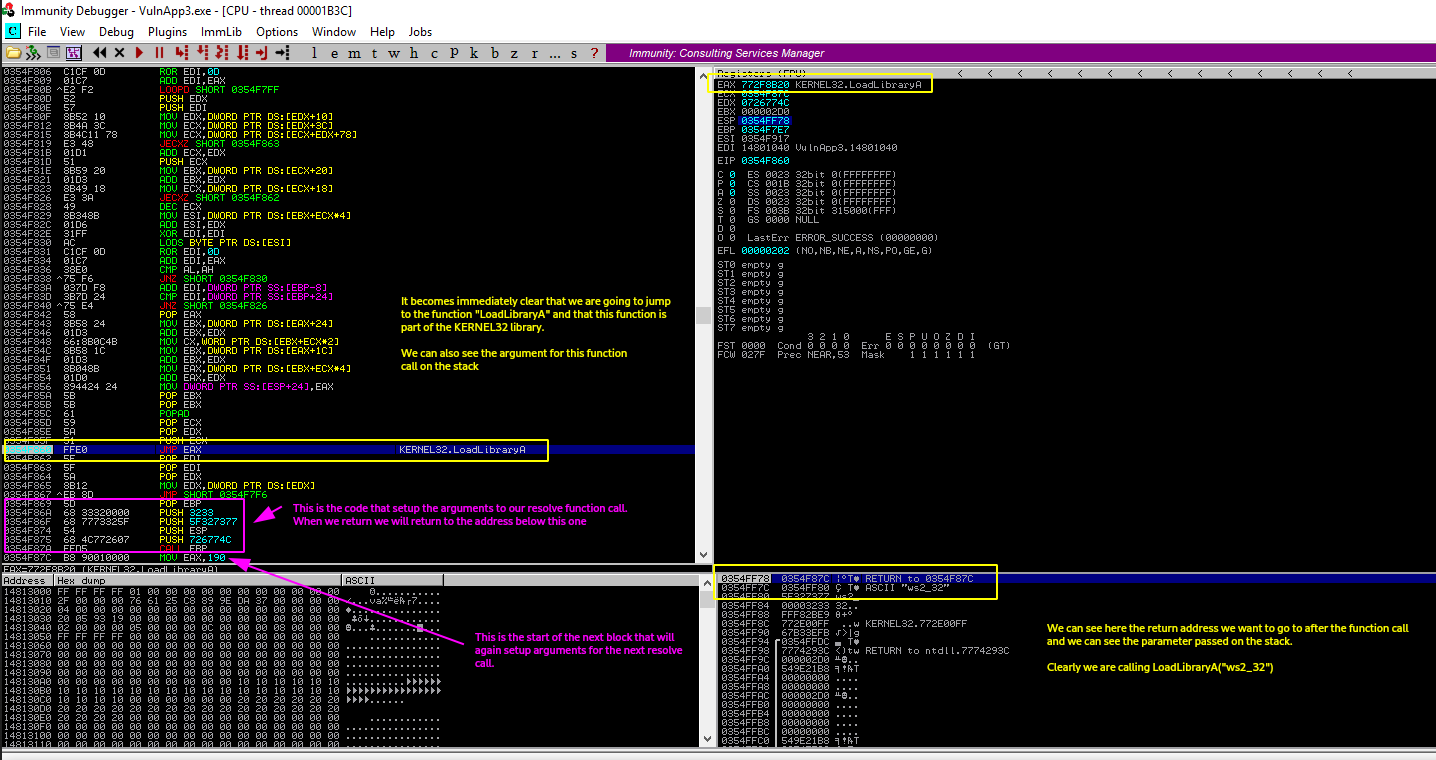Show Breakpoints with the 'b' icon
The image size is (1436, 760).
click(494, 53)
